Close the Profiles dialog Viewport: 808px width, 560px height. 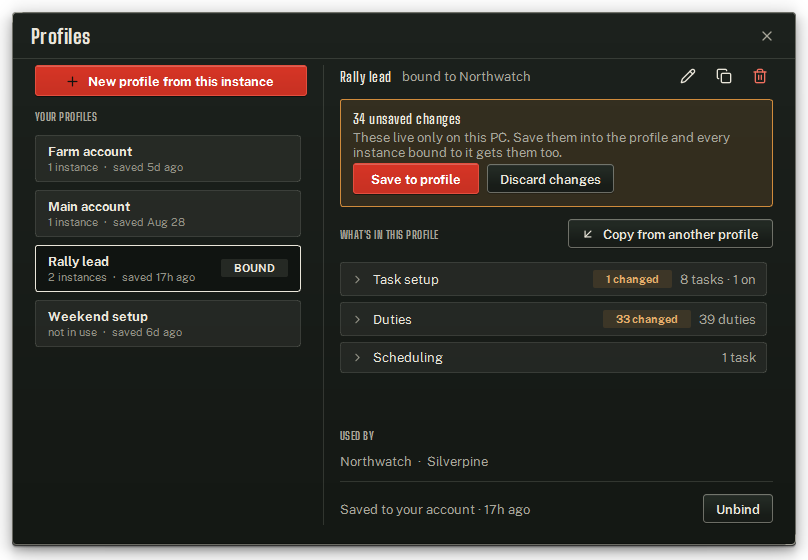pyautogui.click(x=767, y=36)
